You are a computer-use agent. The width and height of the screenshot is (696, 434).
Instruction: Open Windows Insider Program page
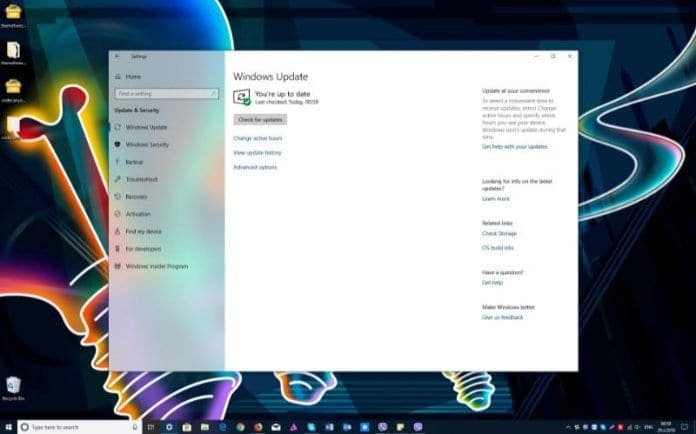click(155, 267)
